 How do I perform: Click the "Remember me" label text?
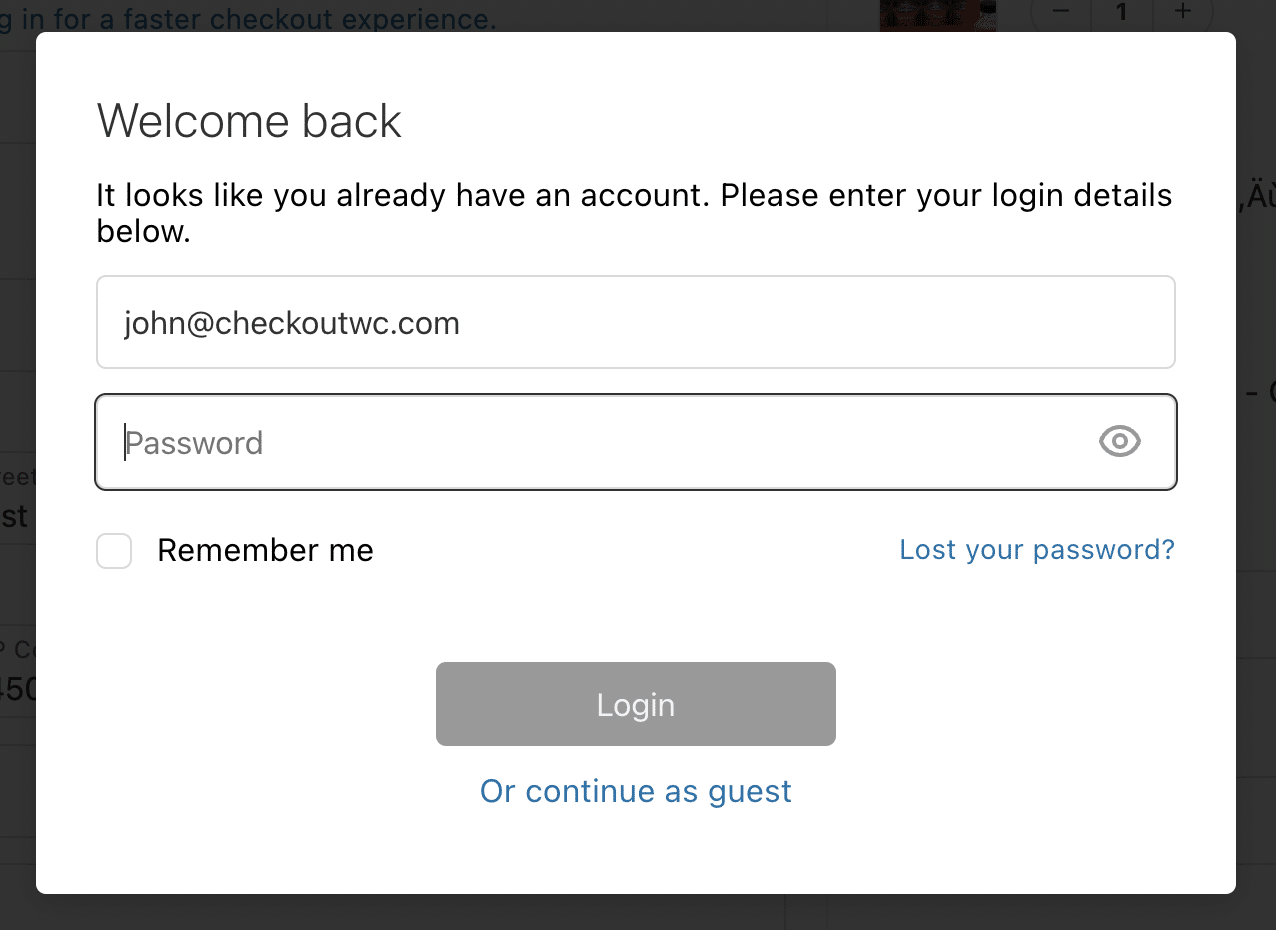click(265, 550)
